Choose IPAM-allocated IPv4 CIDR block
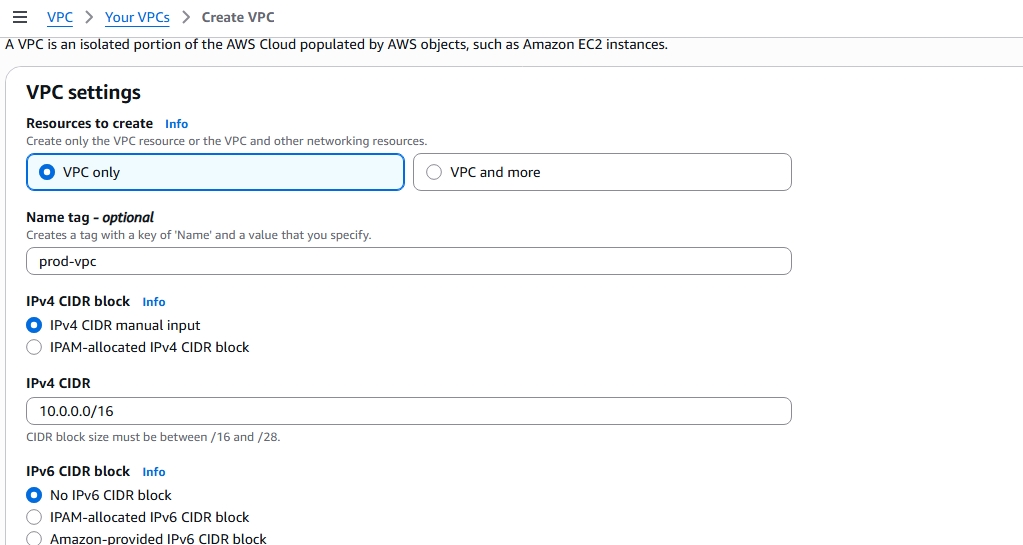This screenshot has height=545, width=1023. [34, 347]
